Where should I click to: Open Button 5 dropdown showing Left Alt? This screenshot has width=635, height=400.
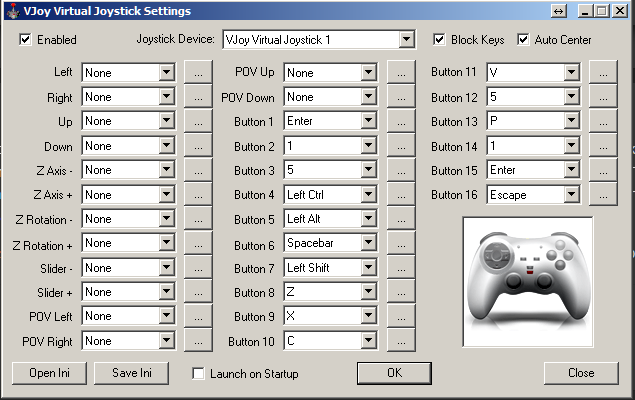point(369,219)
